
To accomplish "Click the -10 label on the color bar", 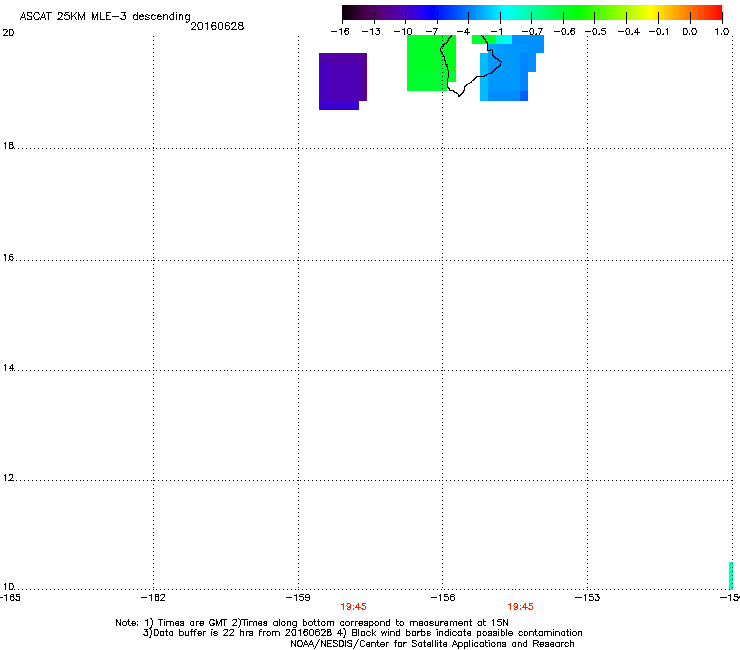I will click(x=403, y=32).
